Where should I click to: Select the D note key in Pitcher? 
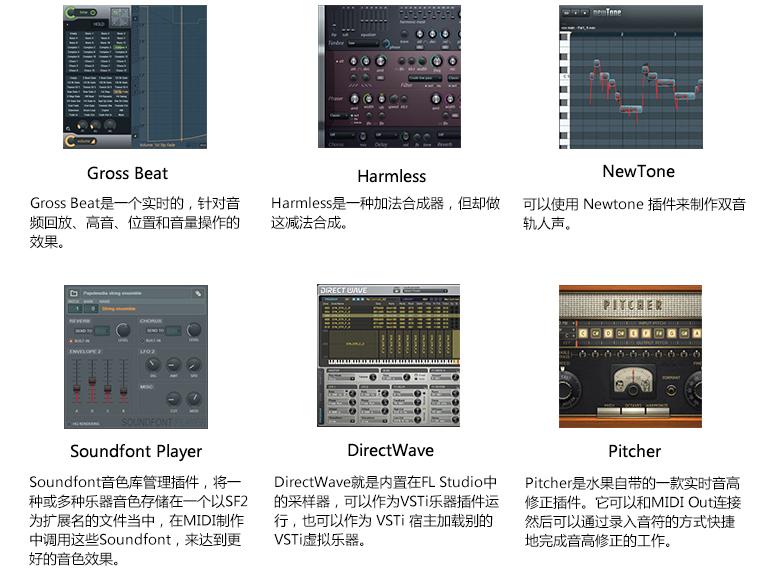pos(608,333)
